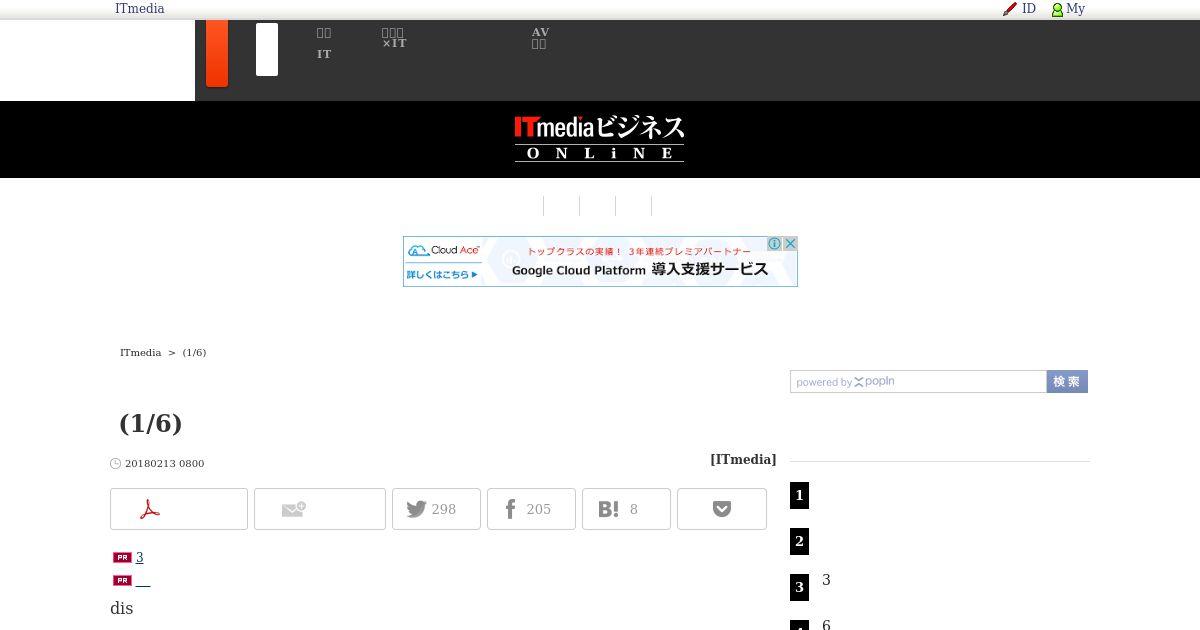Close the ad with the X icon

coord(790,244)
